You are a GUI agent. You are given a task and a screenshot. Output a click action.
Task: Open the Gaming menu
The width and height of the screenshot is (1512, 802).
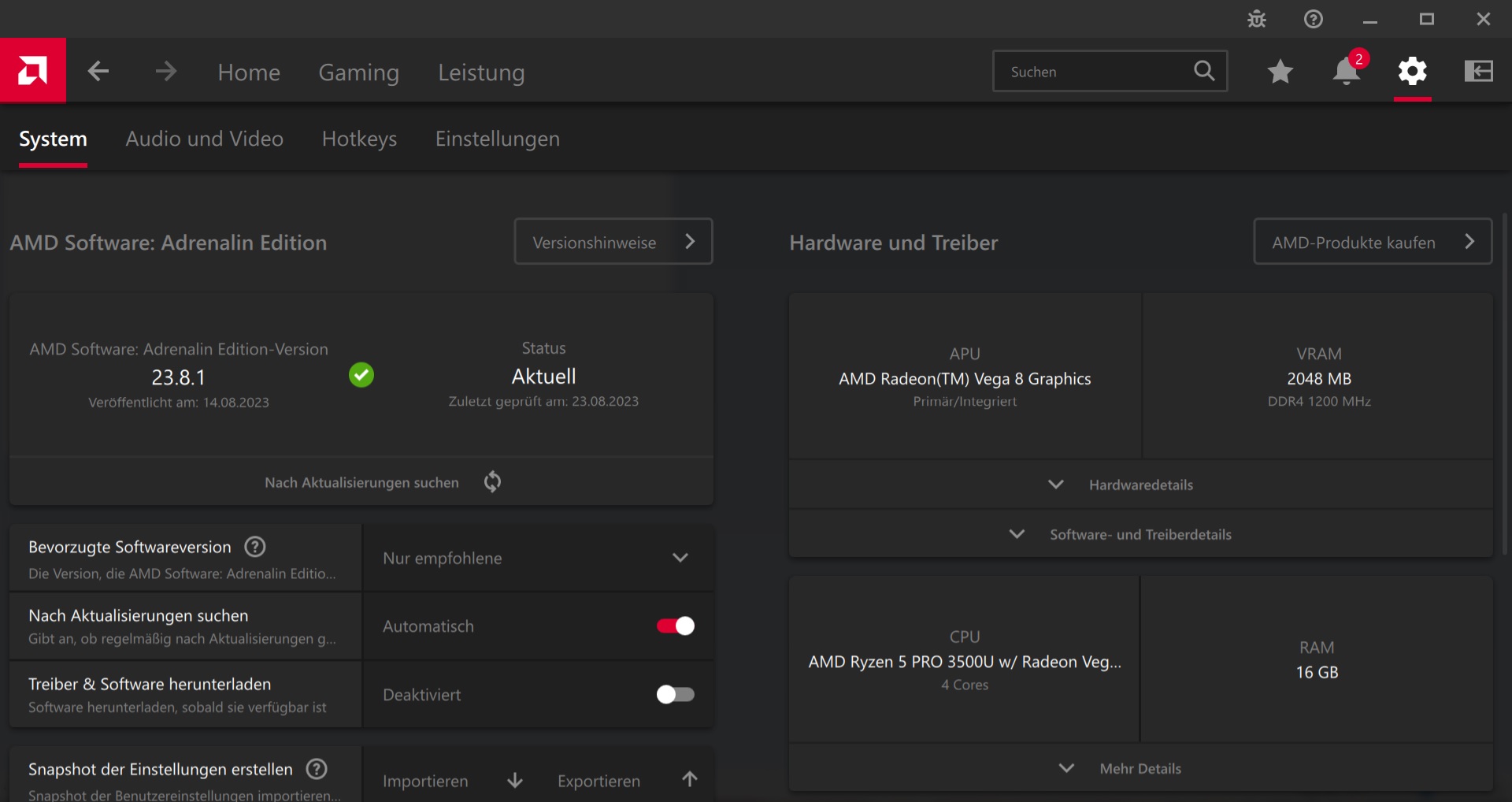coord(359,72)
